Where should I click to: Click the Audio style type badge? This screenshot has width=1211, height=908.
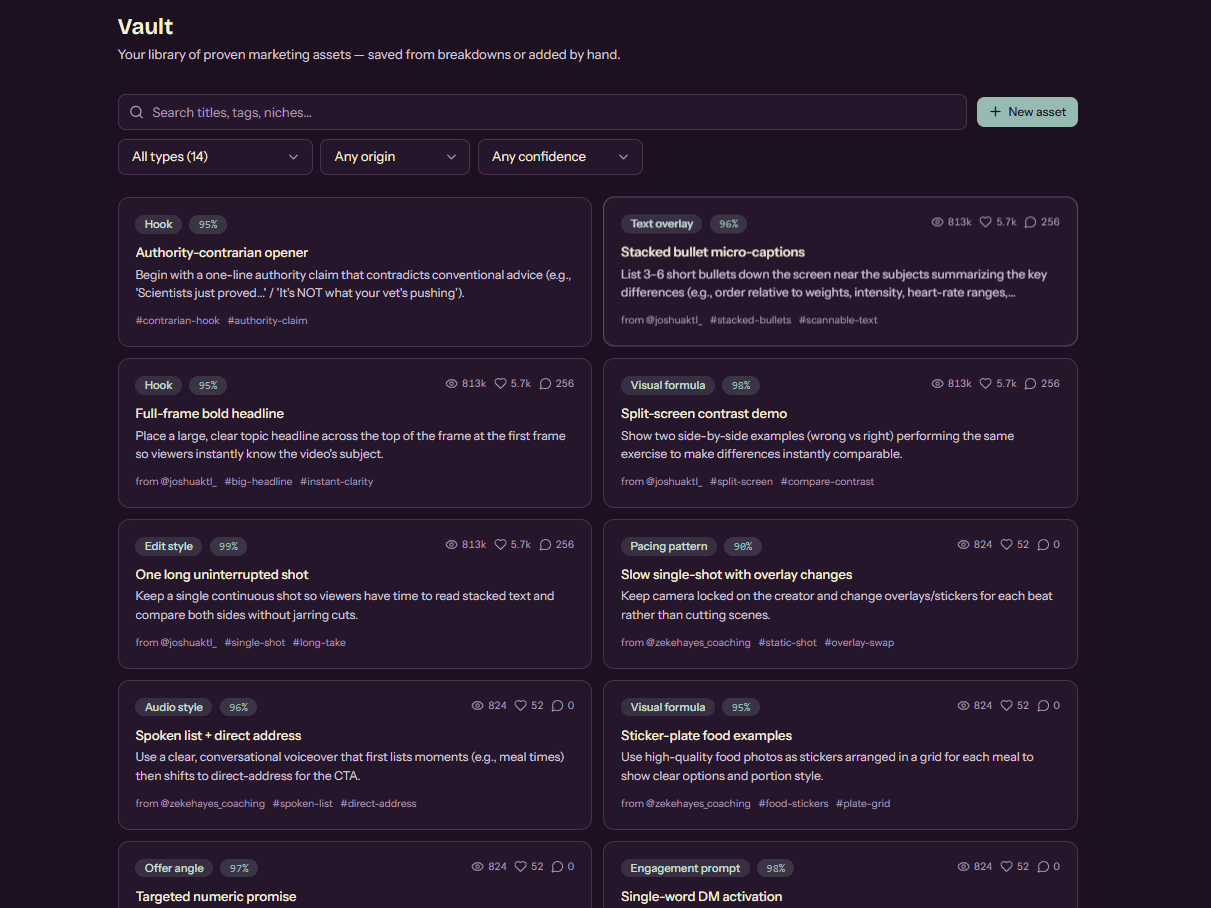coord(174,707)
